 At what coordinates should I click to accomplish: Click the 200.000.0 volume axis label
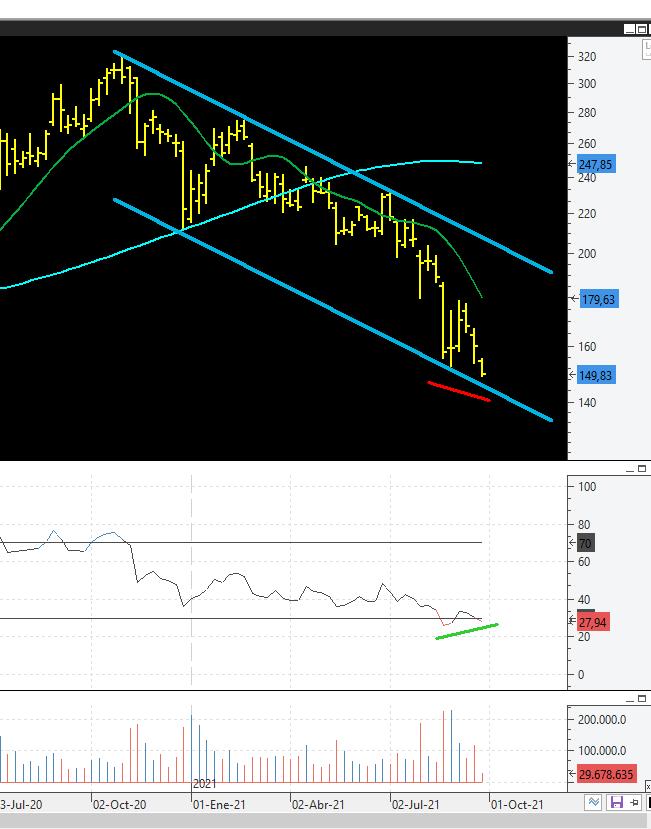point(602,720)
